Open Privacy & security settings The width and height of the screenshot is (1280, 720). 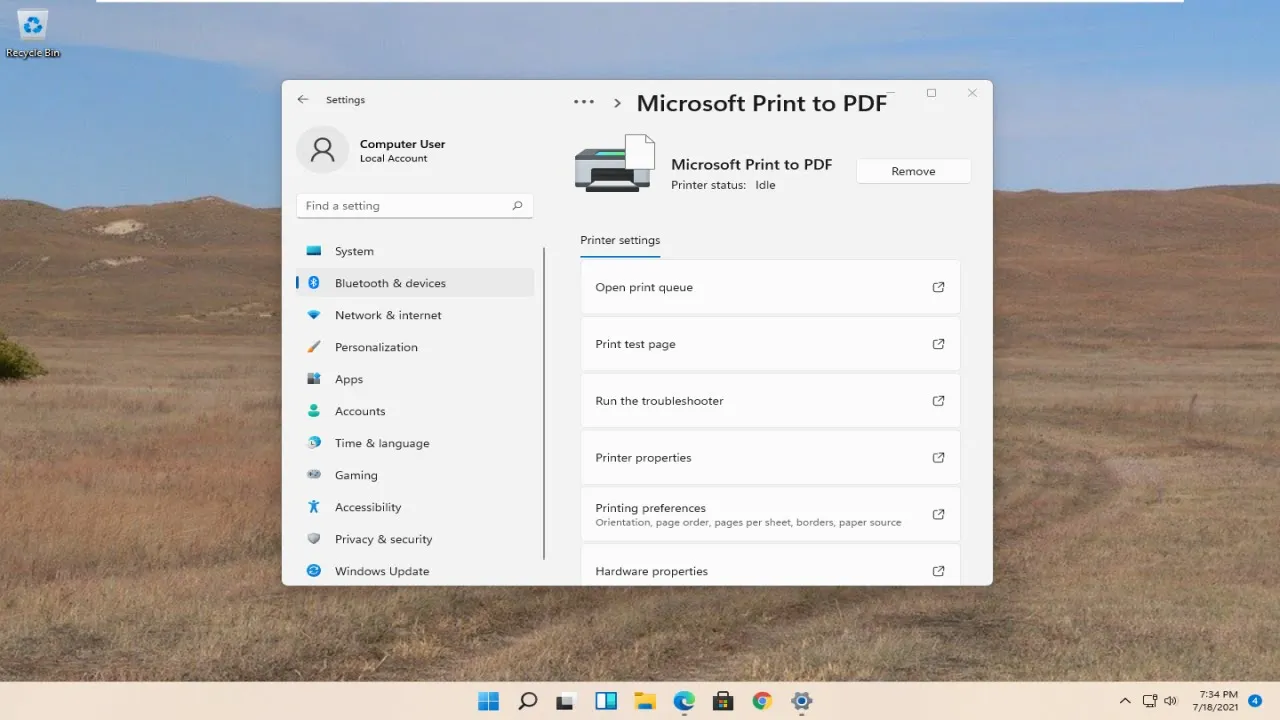click(415, 539)
